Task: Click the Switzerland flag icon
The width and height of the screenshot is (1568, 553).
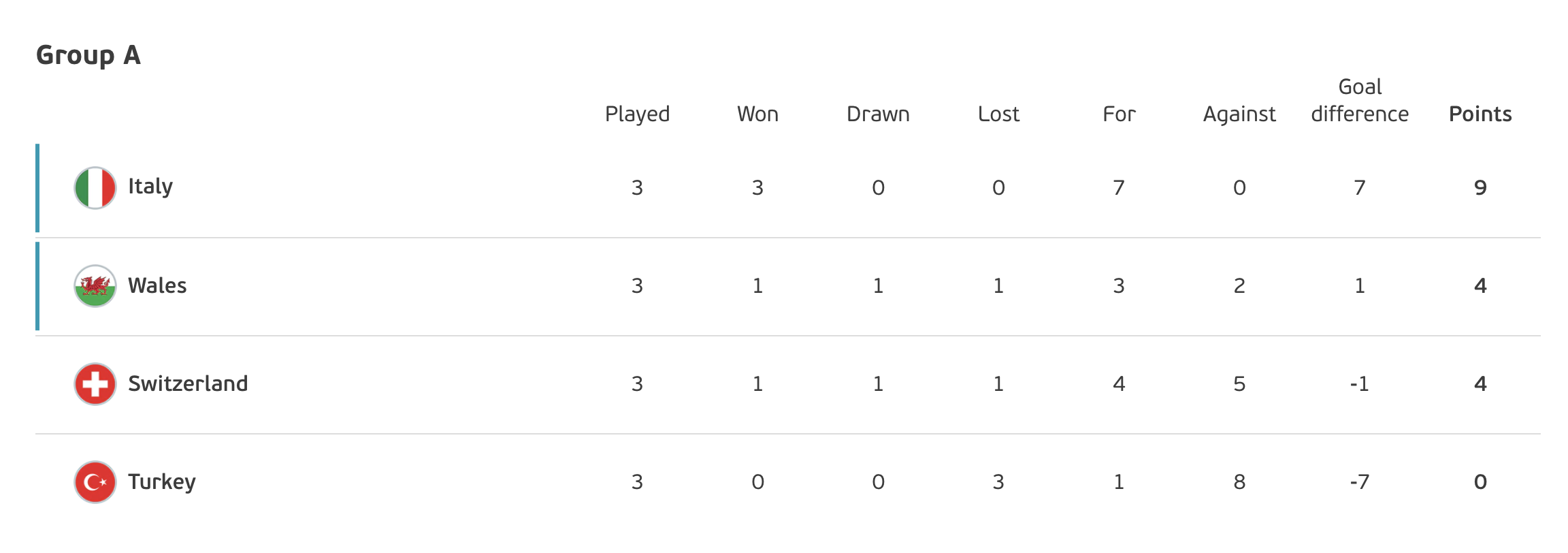Action: coord(95,384)
